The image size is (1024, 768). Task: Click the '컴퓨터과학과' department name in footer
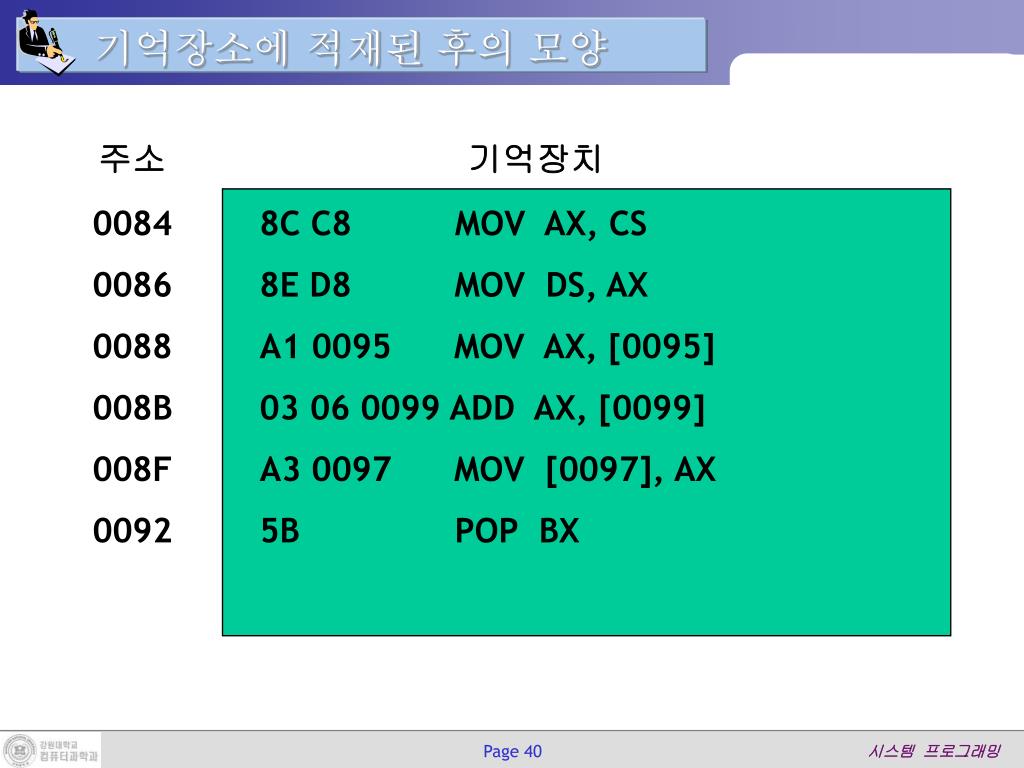69,756
